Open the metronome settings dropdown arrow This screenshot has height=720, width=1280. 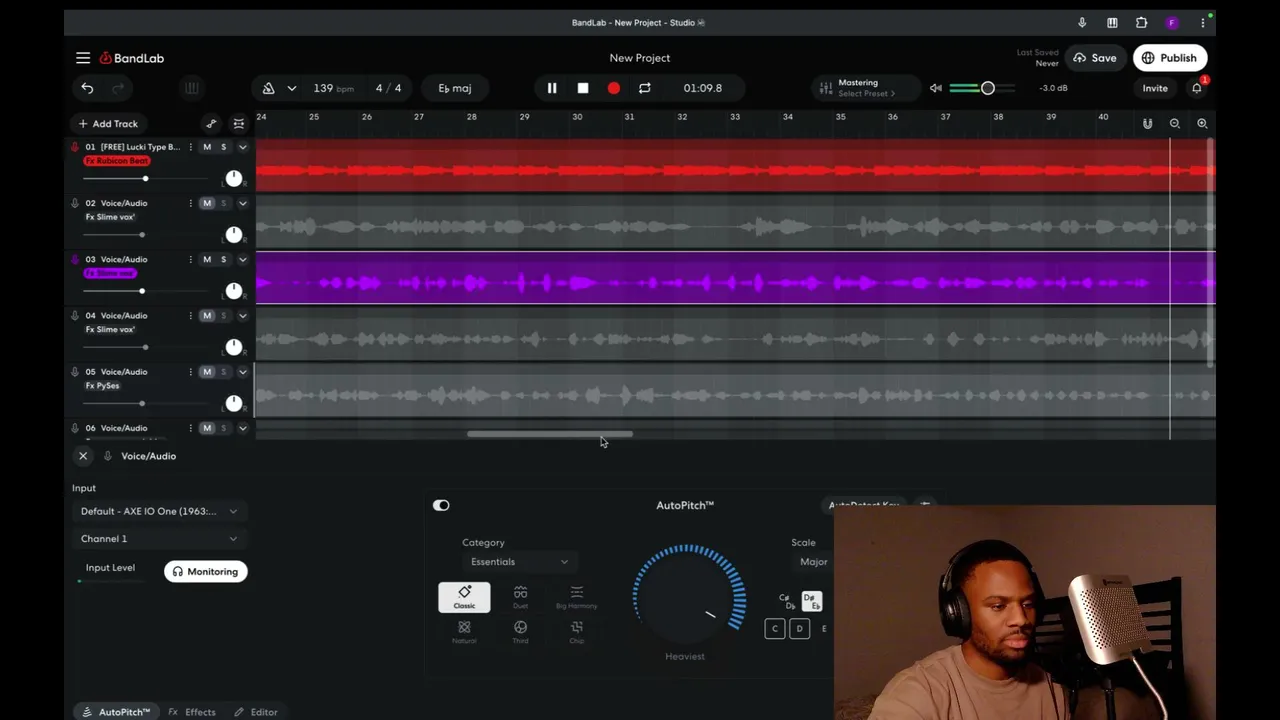(x=291, y=88)
